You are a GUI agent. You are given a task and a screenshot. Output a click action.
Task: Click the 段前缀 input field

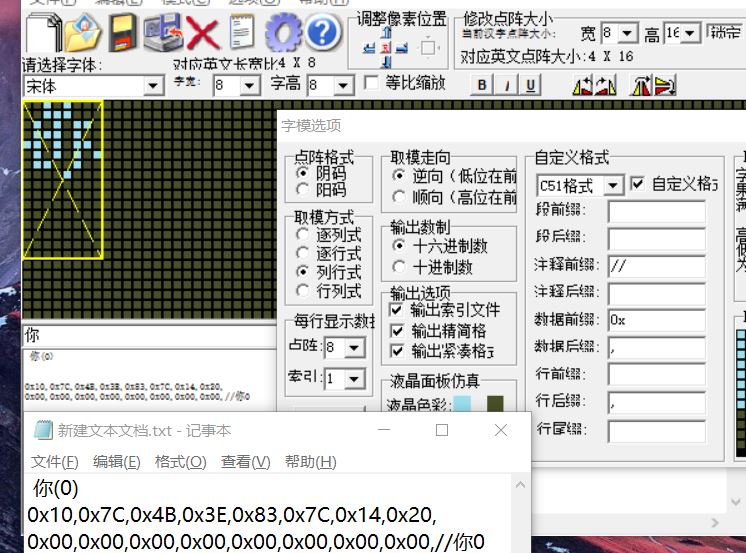(x=657, y=211)
